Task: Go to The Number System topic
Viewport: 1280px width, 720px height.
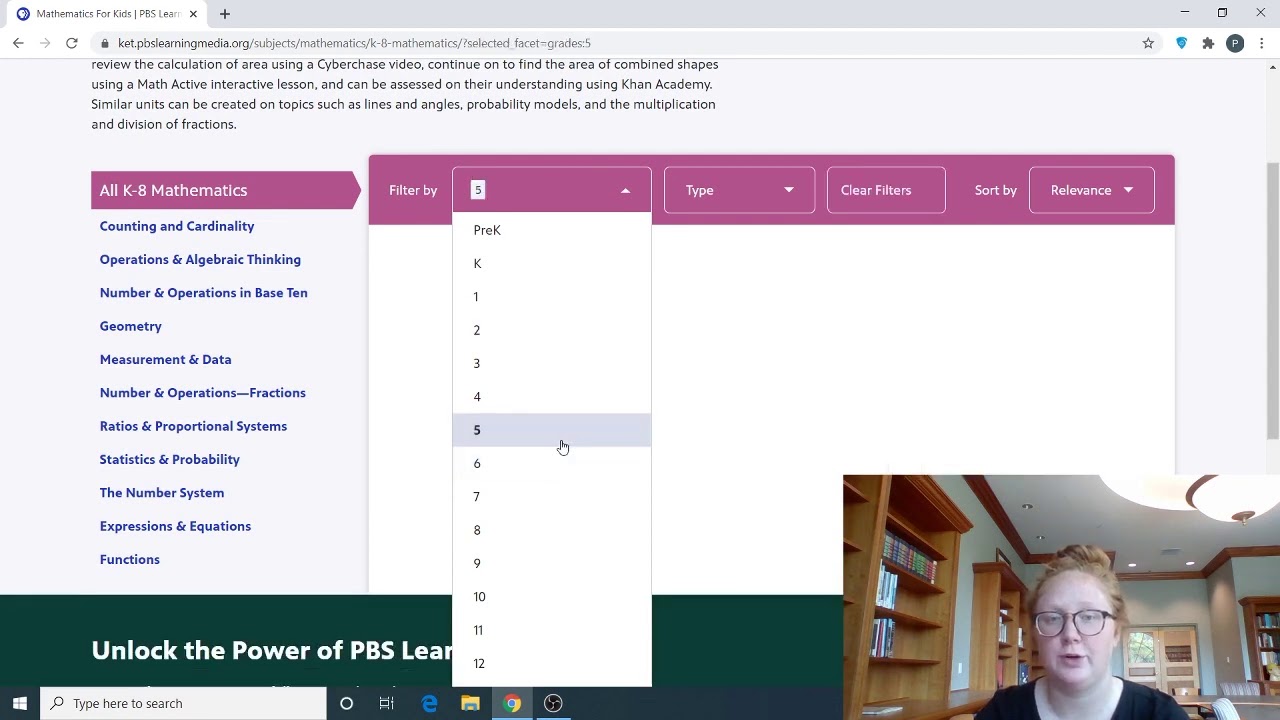Action: coord(162,493)
